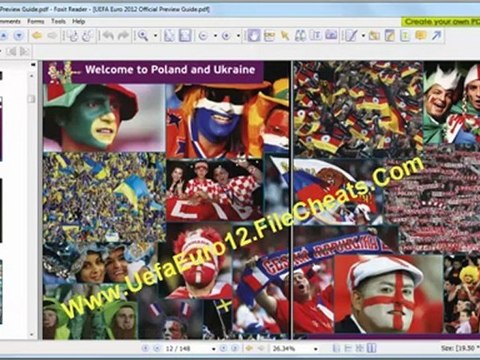Click the page number field '12 / 148'
Viewport: 480px width, 360px height.
tap(187, 349)
